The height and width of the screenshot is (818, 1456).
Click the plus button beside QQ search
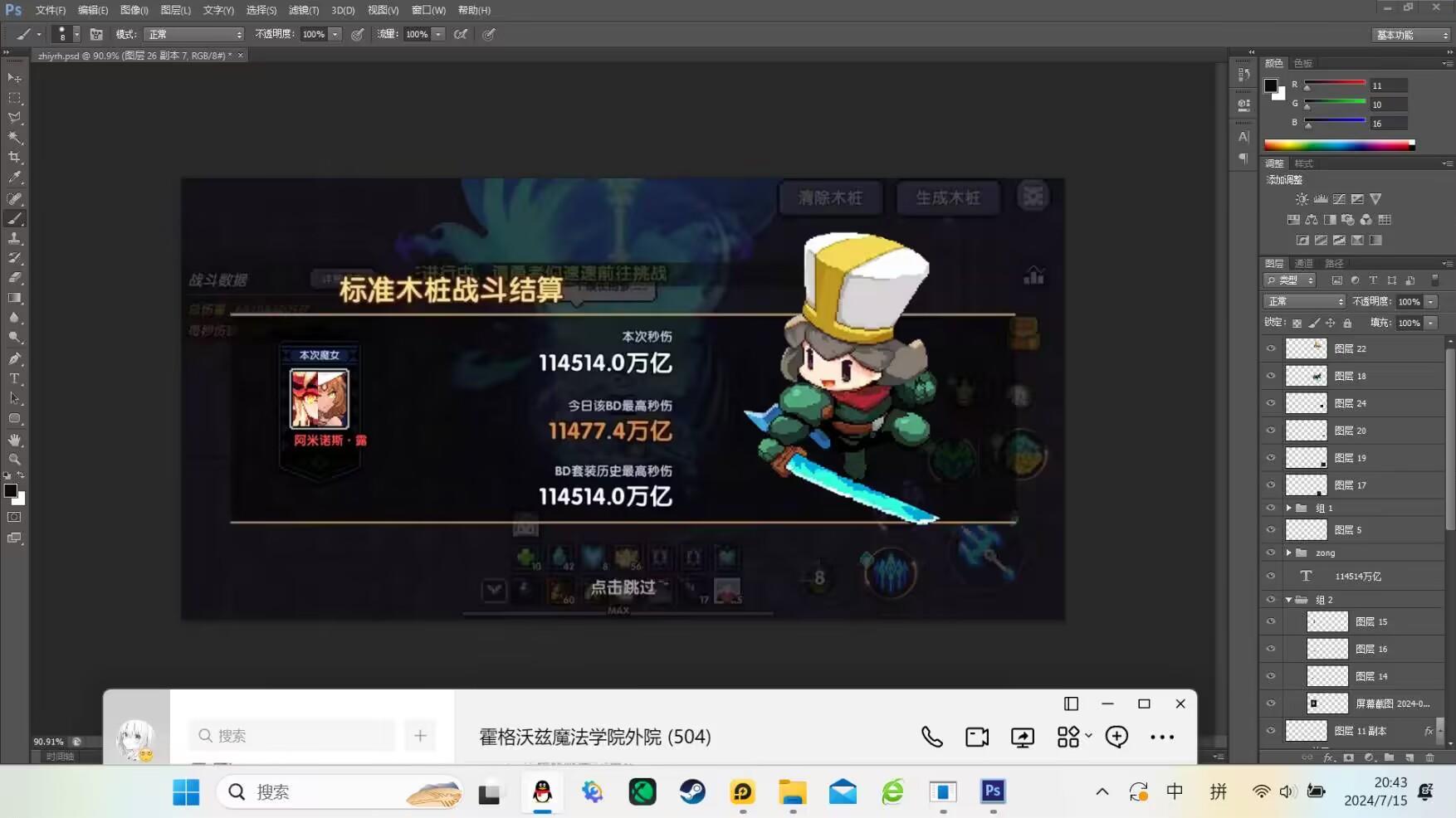(x=420, y=736)
